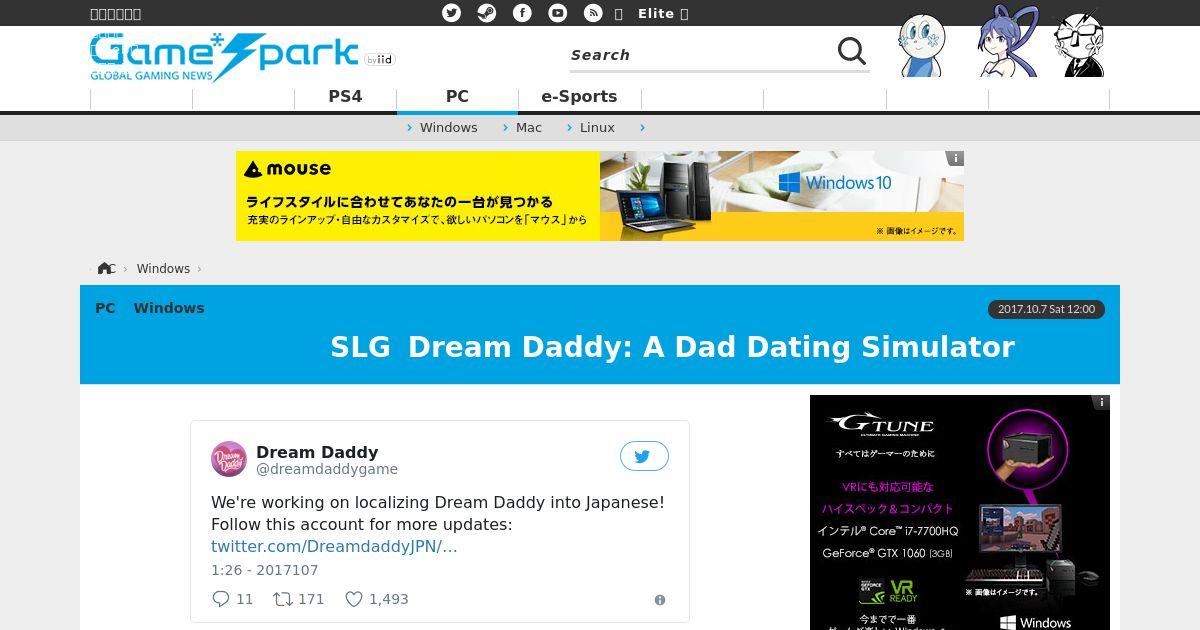Open the Mac sub-category link

point(529,128)
